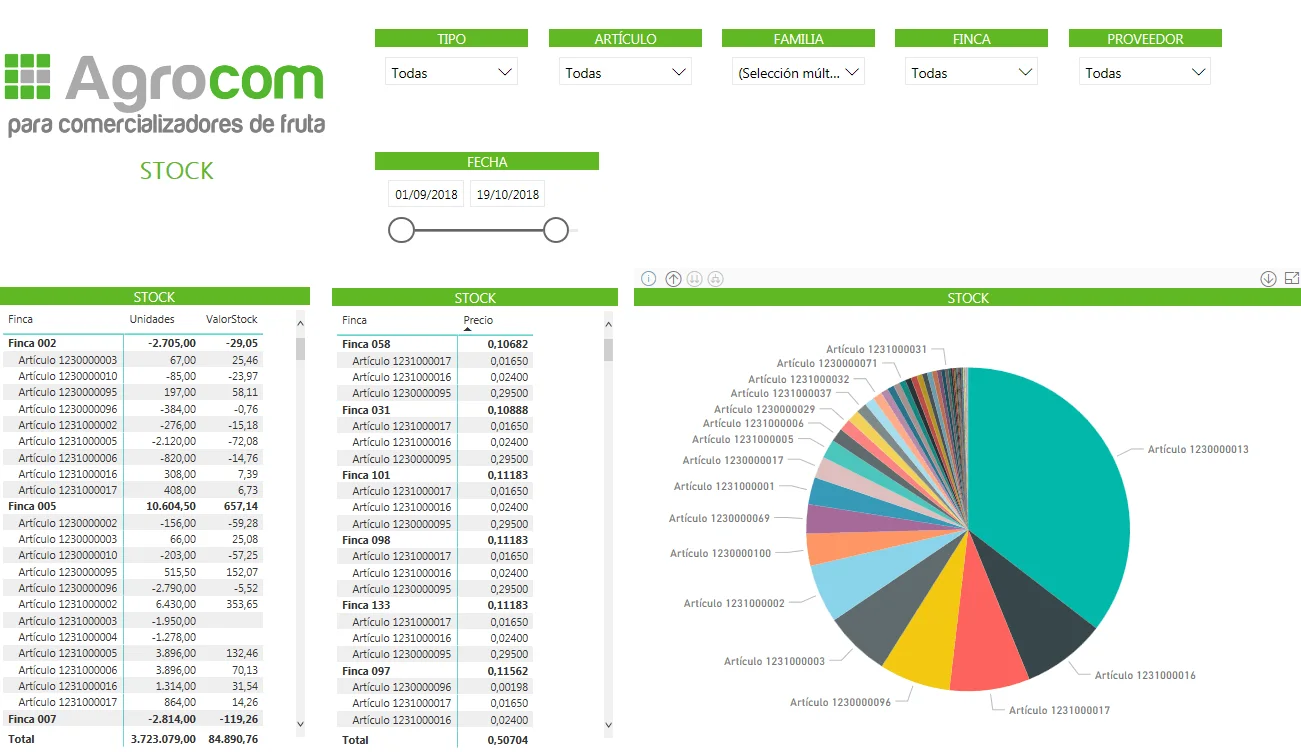The image size is (1301, 752).
Task: Select the Finca 002 row
Action: point(133,343)
